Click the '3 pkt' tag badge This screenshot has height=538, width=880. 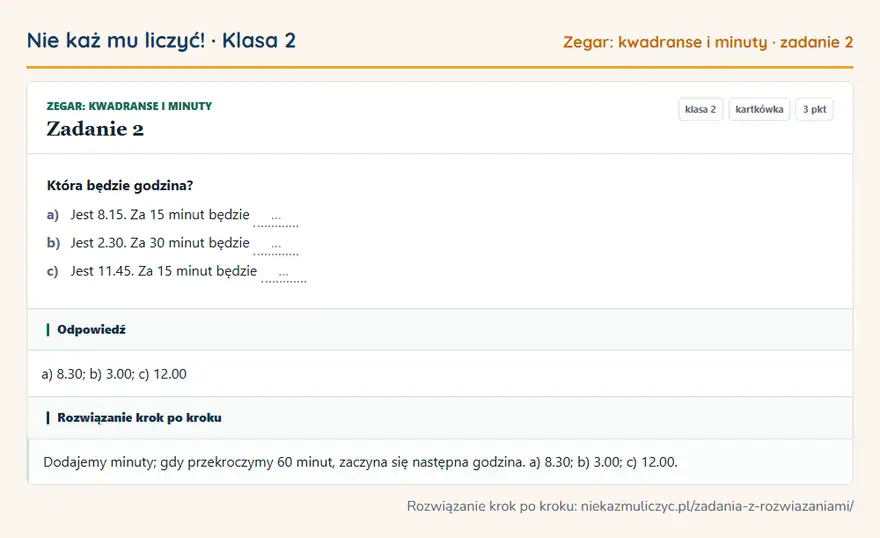coord(814,109)
